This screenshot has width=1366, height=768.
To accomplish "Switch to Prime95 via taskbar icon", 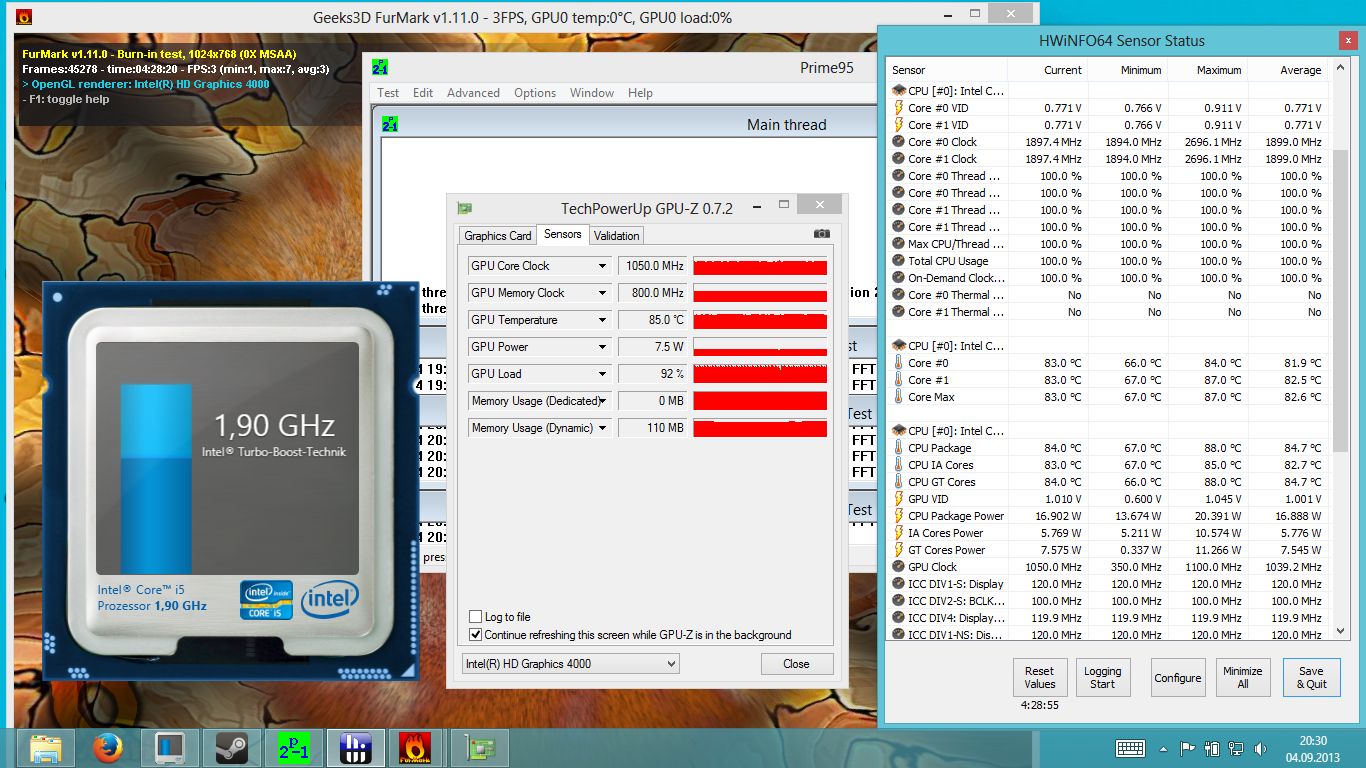I will [293, 748].
